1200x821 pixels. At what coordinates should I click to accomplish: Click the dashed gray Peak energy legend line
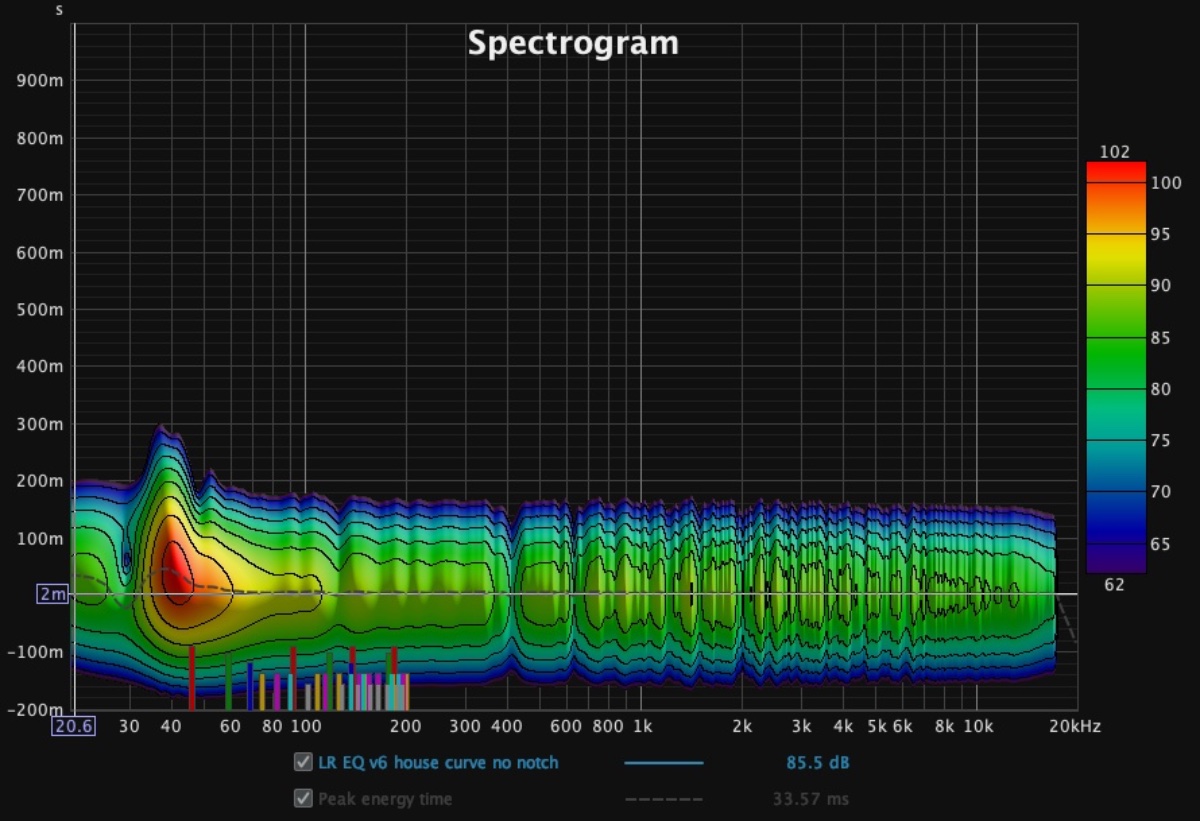tap(663, 799)
